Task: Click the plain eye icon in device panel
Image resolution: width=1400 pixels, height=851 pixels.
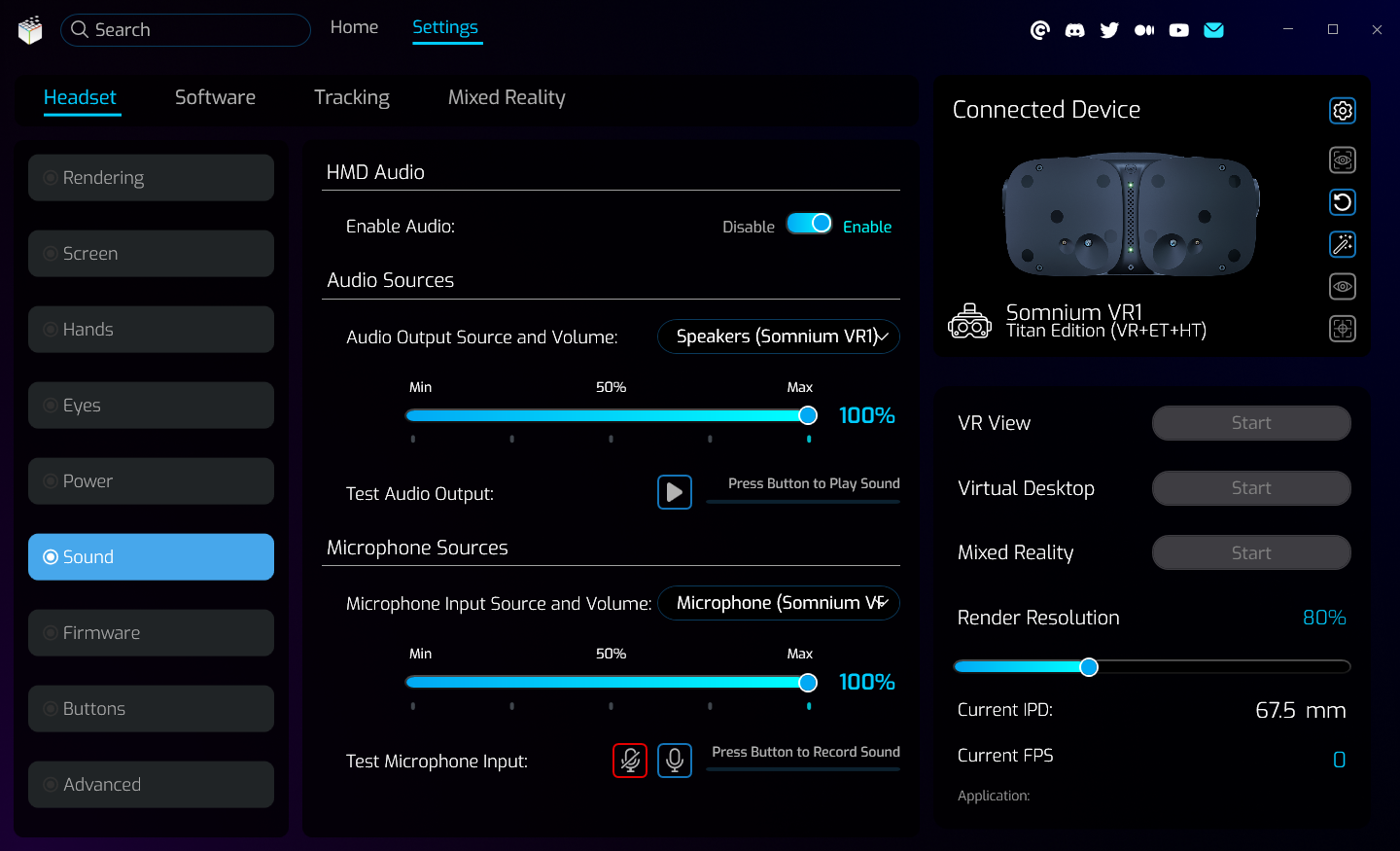Action: pos(1343,287)
